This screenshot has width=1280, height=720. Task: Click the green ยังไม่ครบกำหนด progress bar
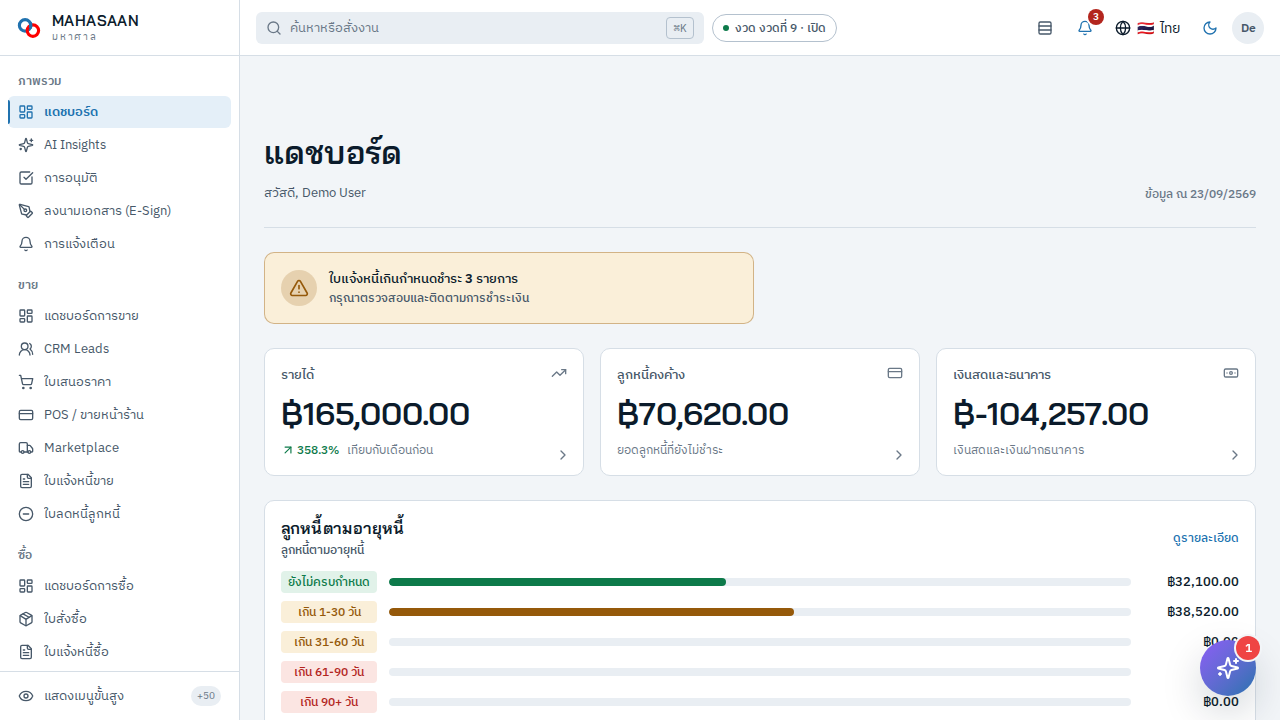point(557,582)
